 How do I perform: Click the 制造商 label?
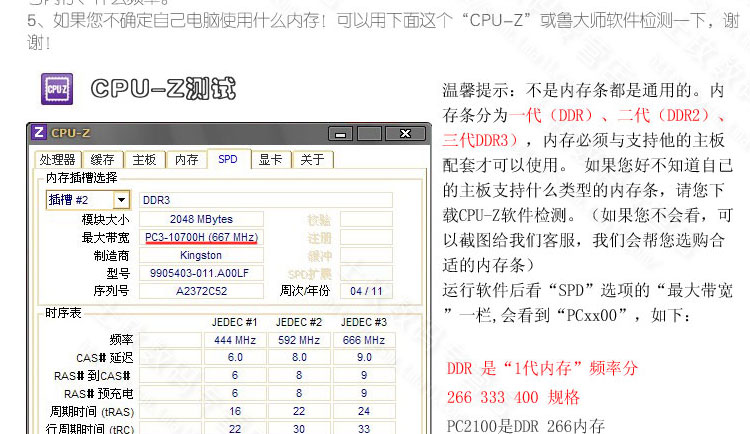(112, 256)
